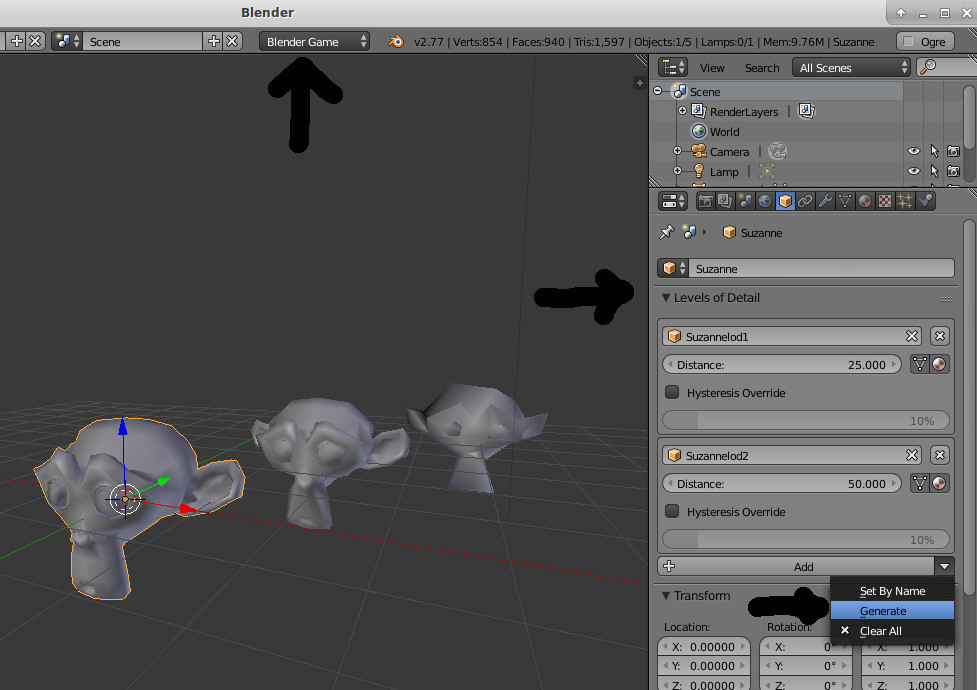Image resolution: width=977 pixels, height=690 pixels.
Task: Click the pin icon beside the Suzanne breadcrumb
Action: (x=667, y=232)
